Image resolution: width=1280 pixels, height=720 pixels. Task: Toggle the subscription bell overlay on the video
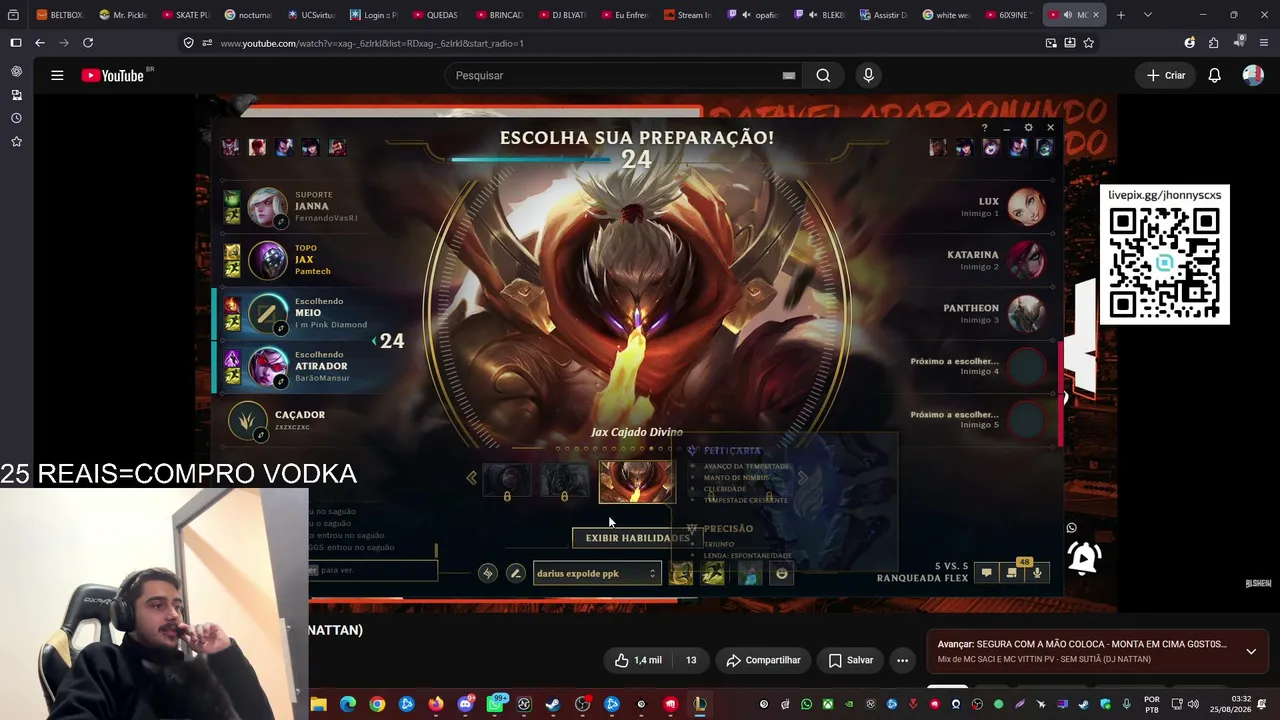1084,557
